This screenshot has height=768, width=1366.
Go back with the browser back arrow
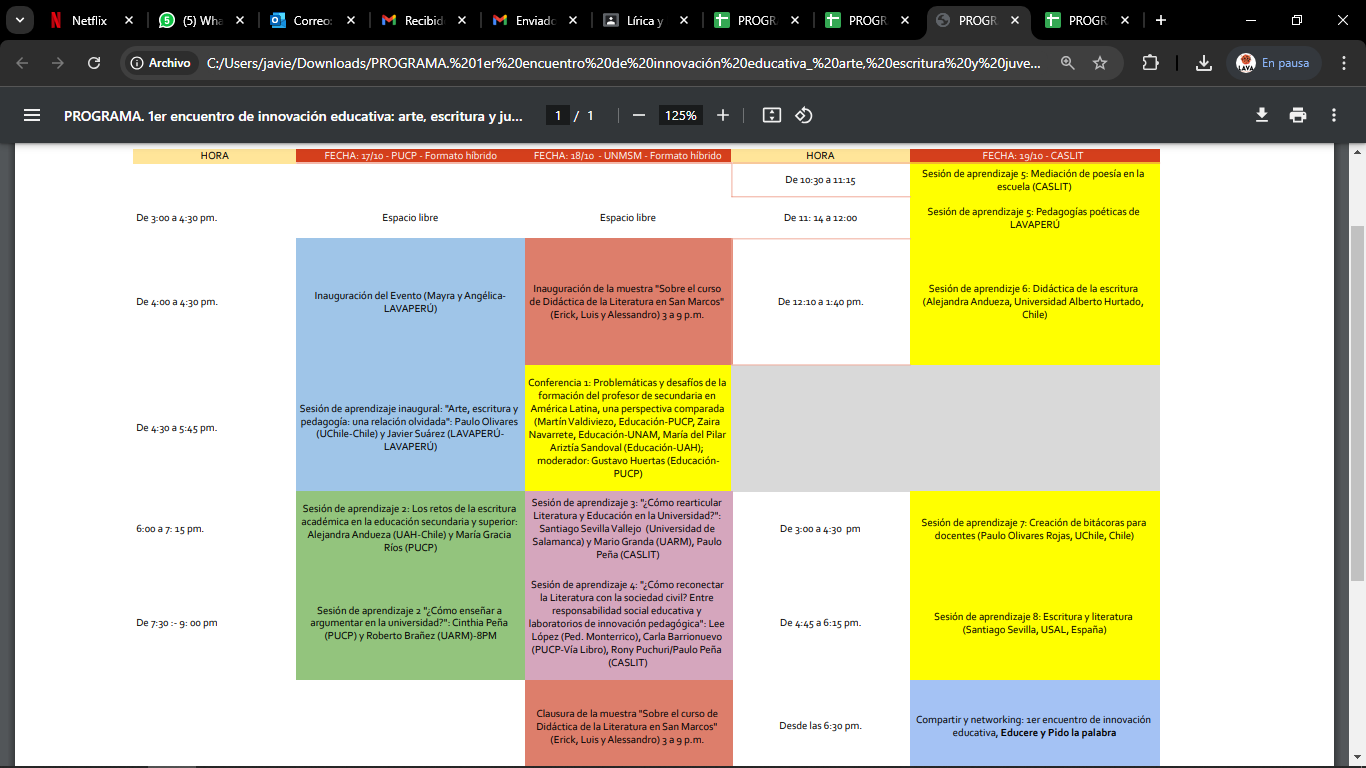pos(22,63)
